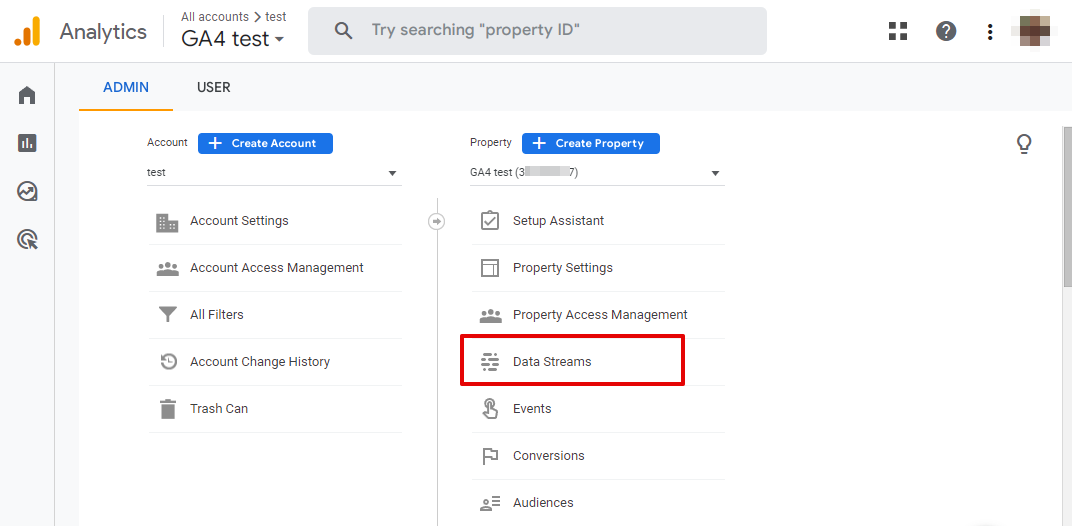Click the arrow between account and property columns
This screenshot has height=526, width=1072.
[x=436, y=221]
